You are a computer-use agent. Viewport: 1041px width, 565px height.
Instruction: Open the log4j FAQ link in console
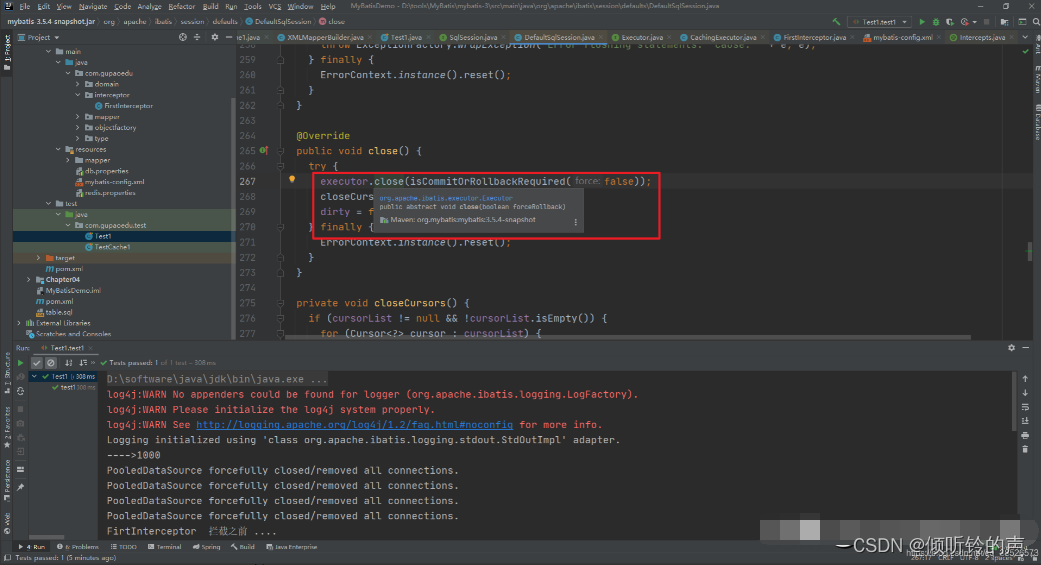pyautogui.click(x=355, y=425)
